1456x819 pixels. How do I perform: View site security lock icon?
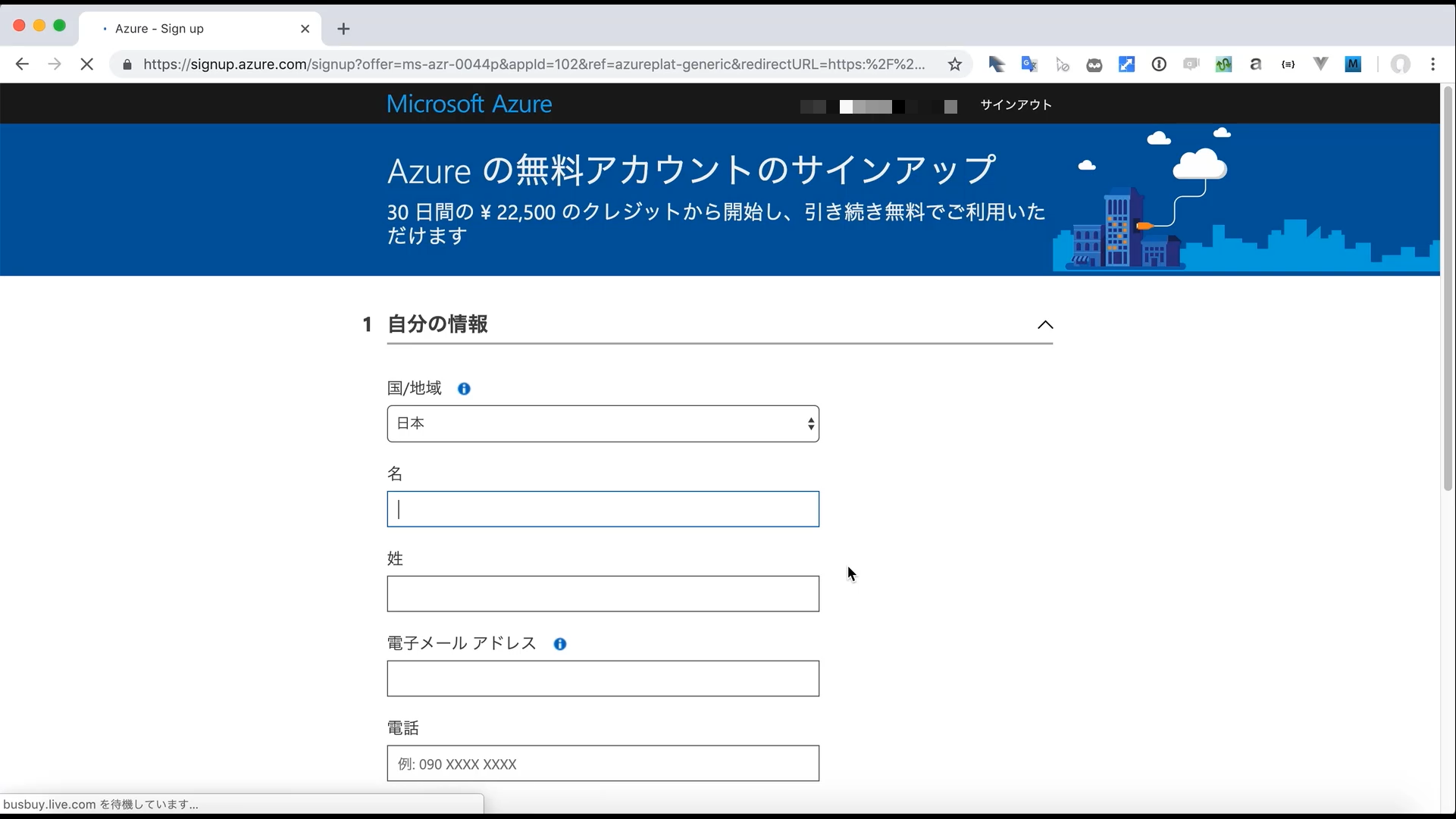click(x=127, y=64)
